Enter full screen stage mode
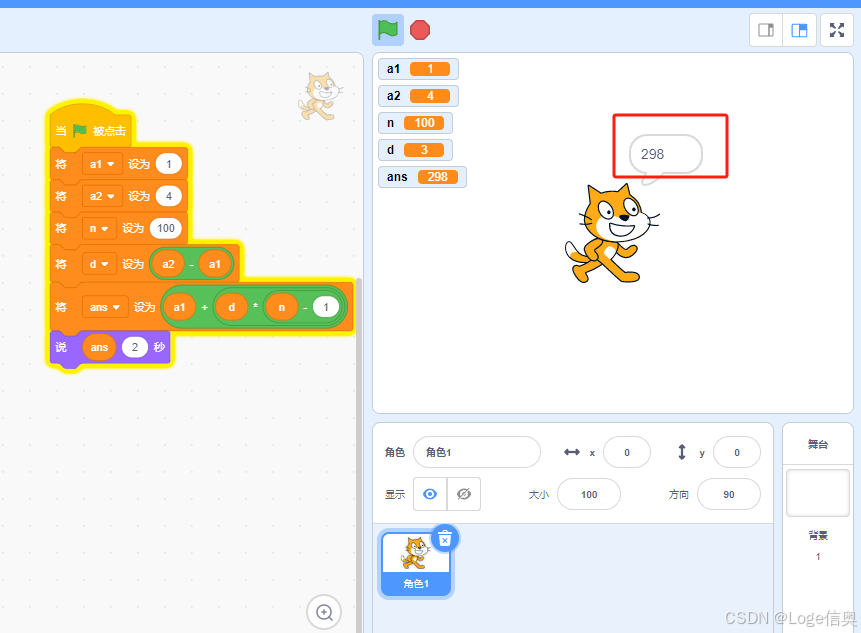 coord(837,30)
